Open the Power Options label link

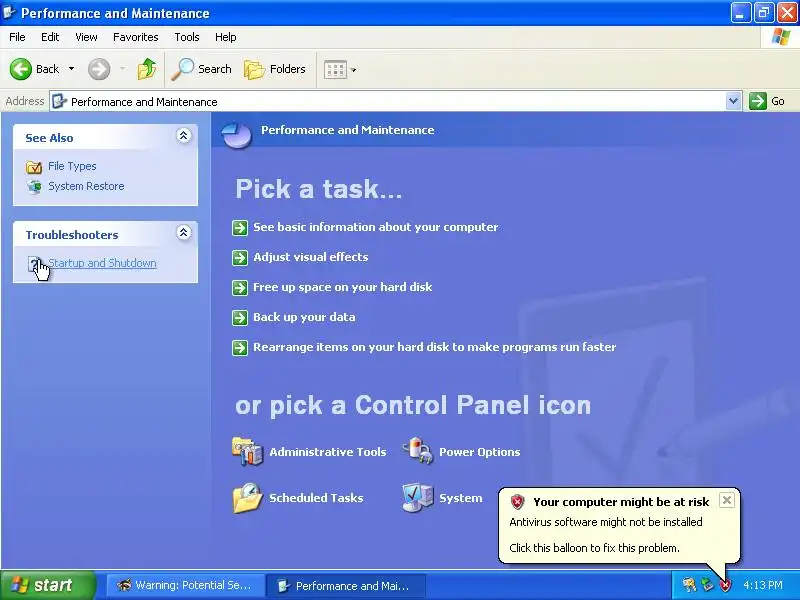click(480, 452)
